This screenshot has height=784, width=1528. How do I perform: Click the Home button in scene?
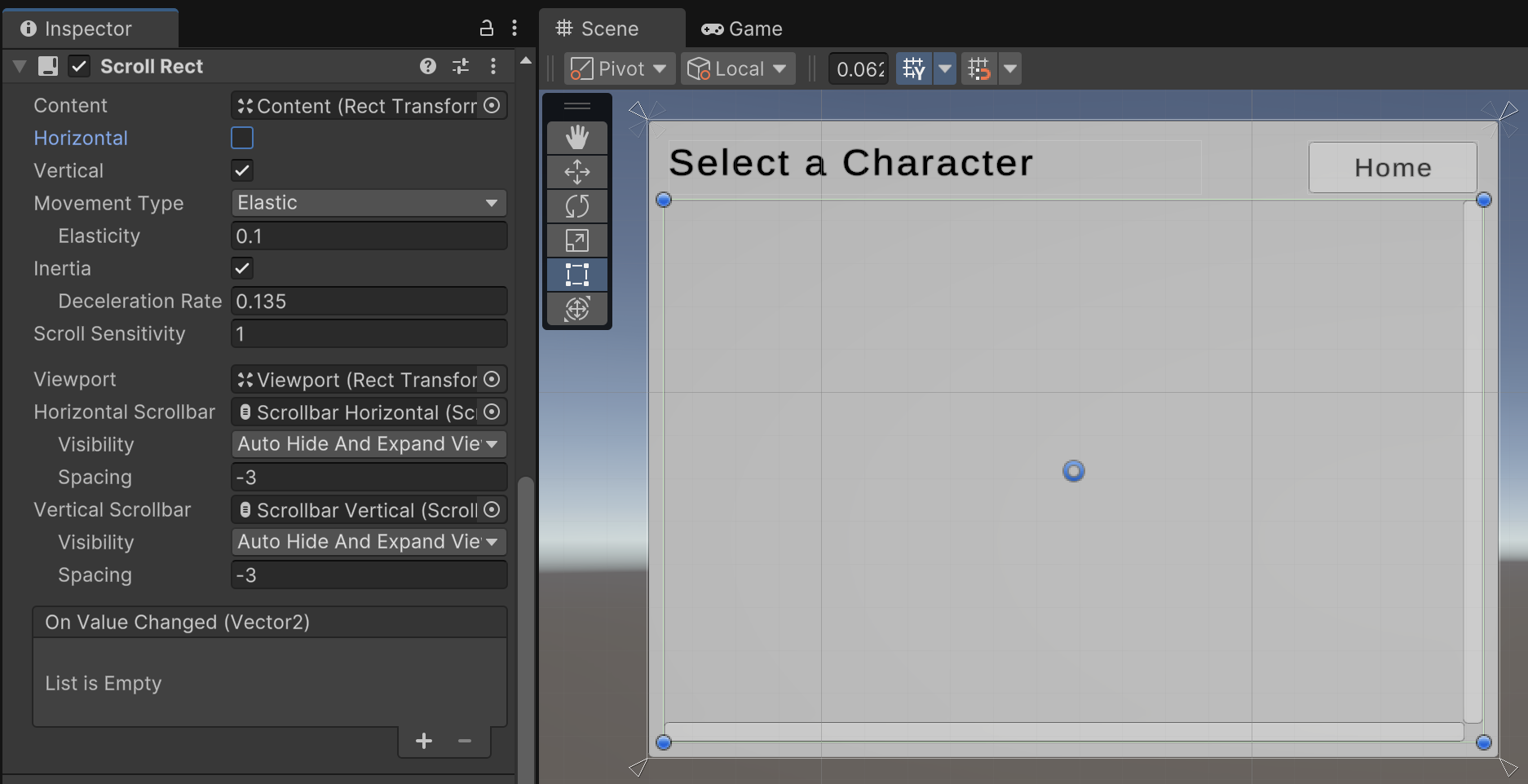(1392, 168)
